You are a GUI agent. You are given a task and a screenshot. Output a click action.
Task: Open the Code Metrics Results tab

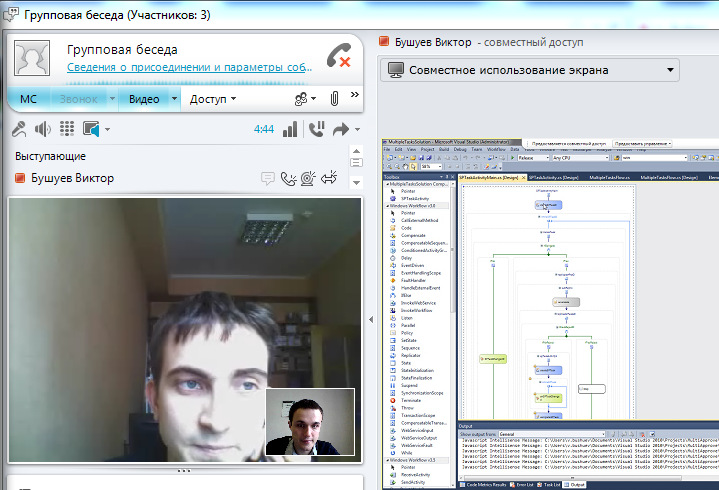click(x=483, y=484)
